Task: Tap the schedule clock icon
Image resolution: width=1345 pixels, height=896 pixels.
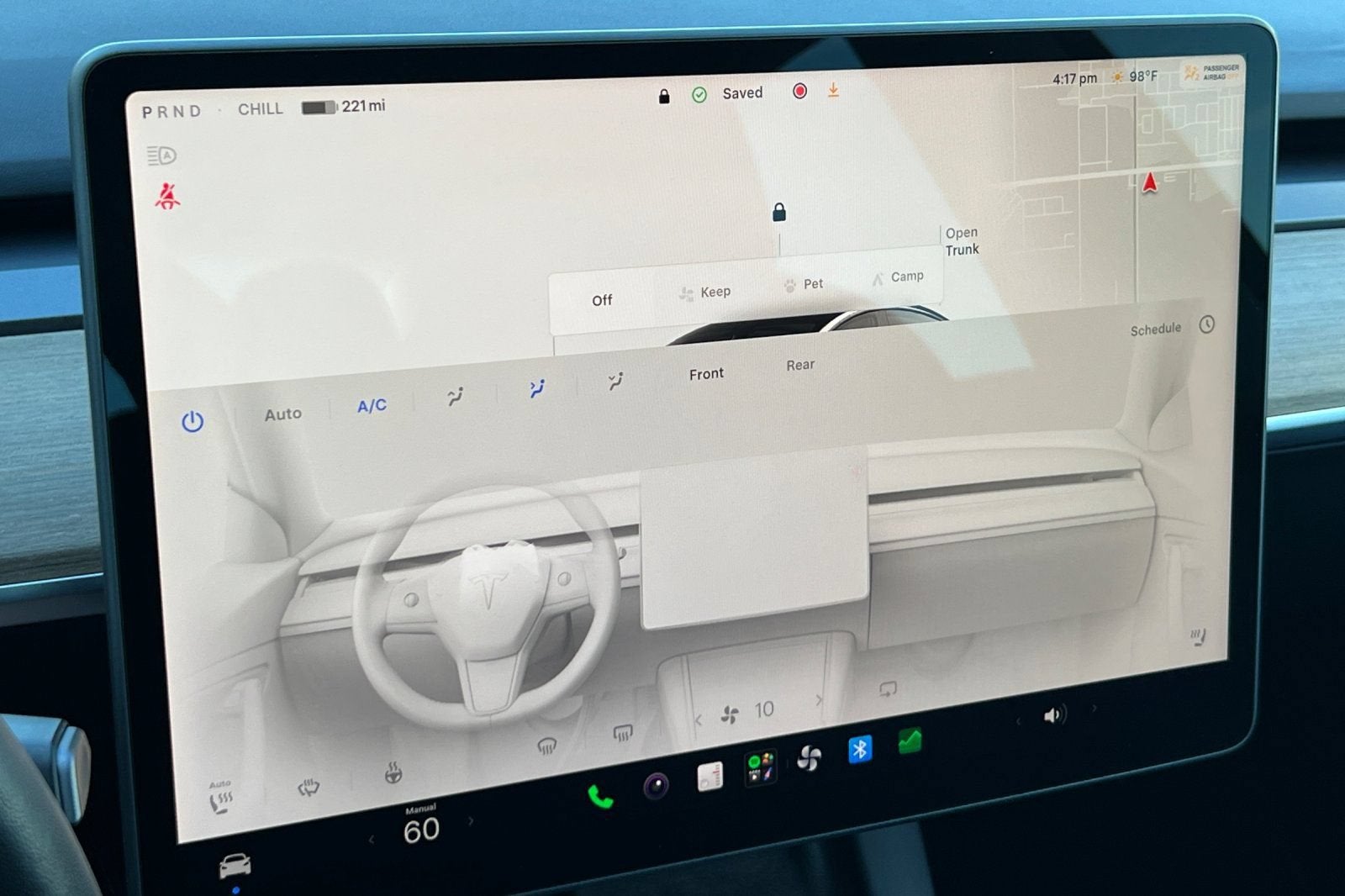Action: pos(1206,324)
